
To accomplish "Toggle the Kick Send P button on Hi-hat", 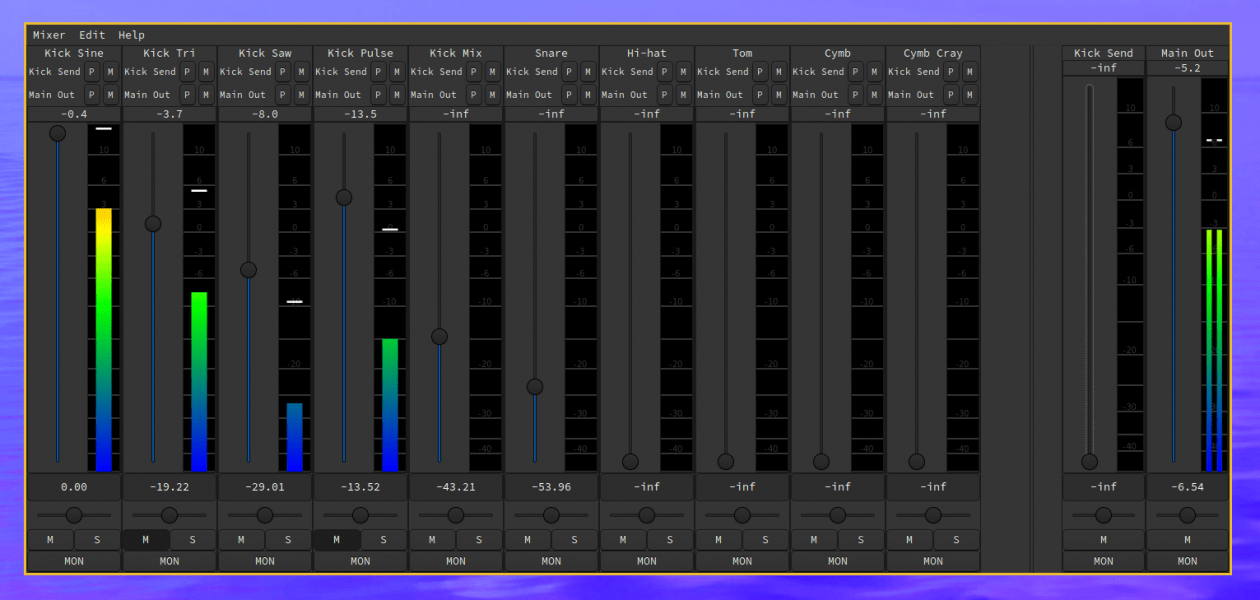I will [665, 72].
